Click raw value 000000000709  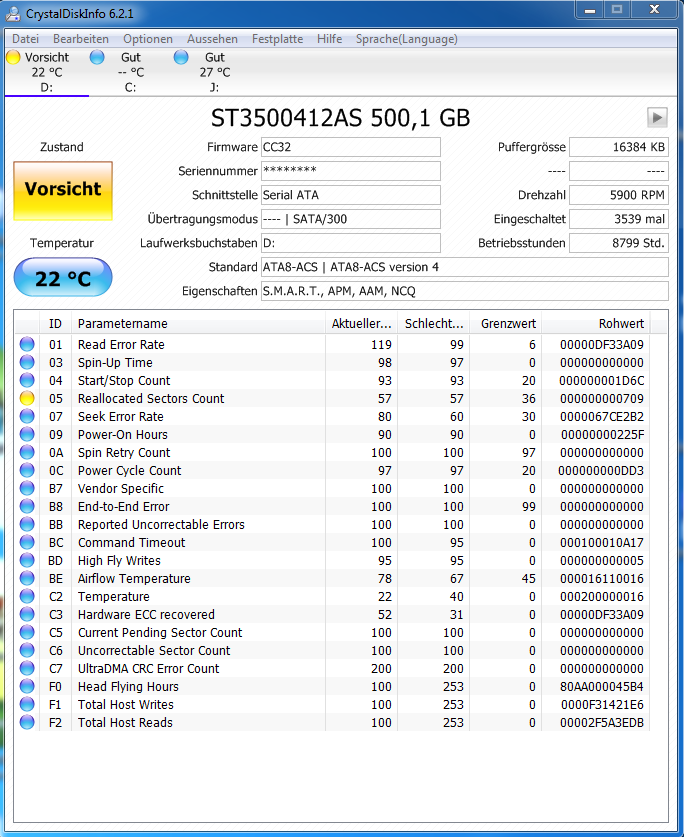tap(602, 398)
